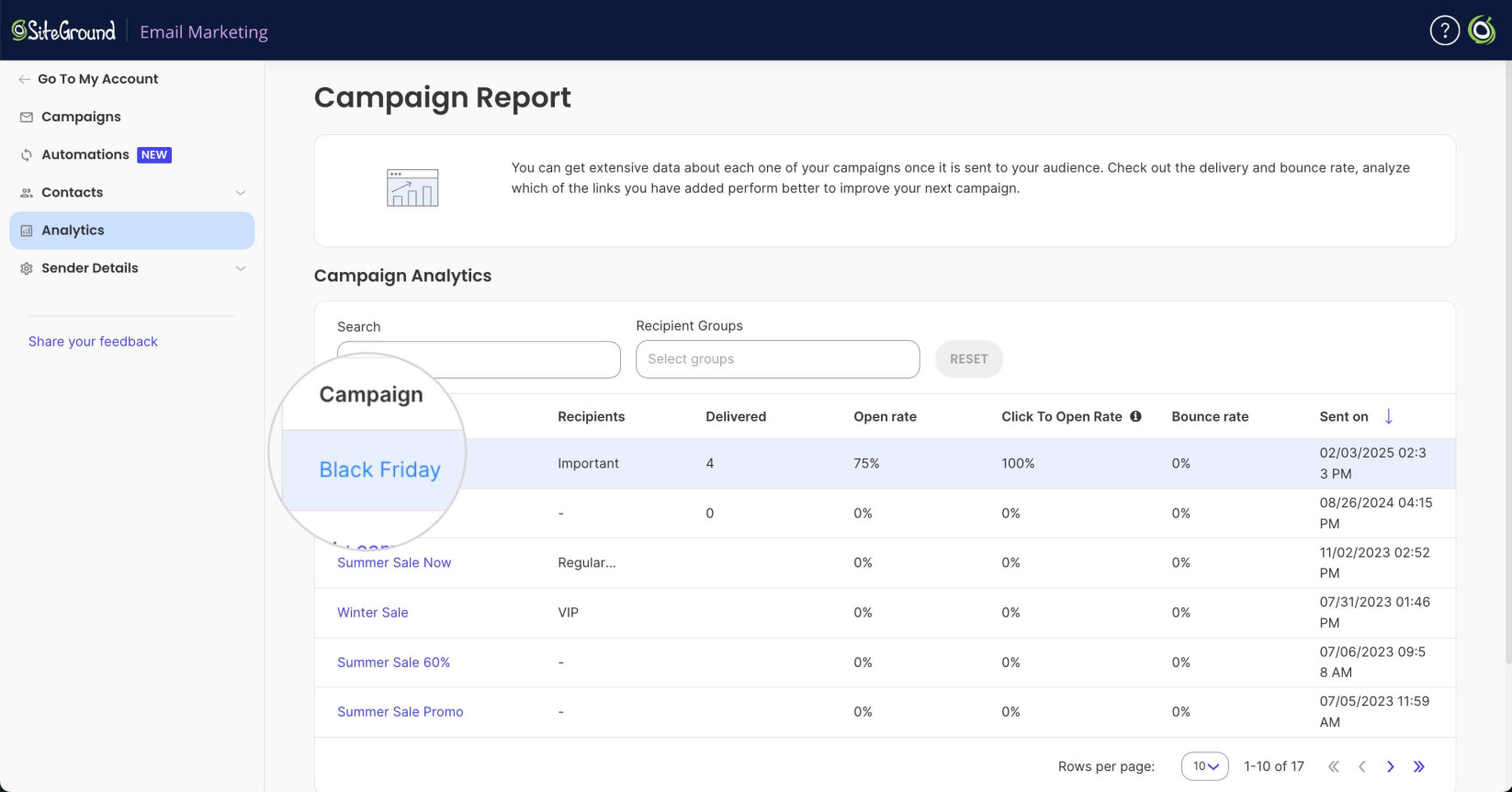
Task: Click the 07/31/2023 01:46 PM date
Action: 1374,612
